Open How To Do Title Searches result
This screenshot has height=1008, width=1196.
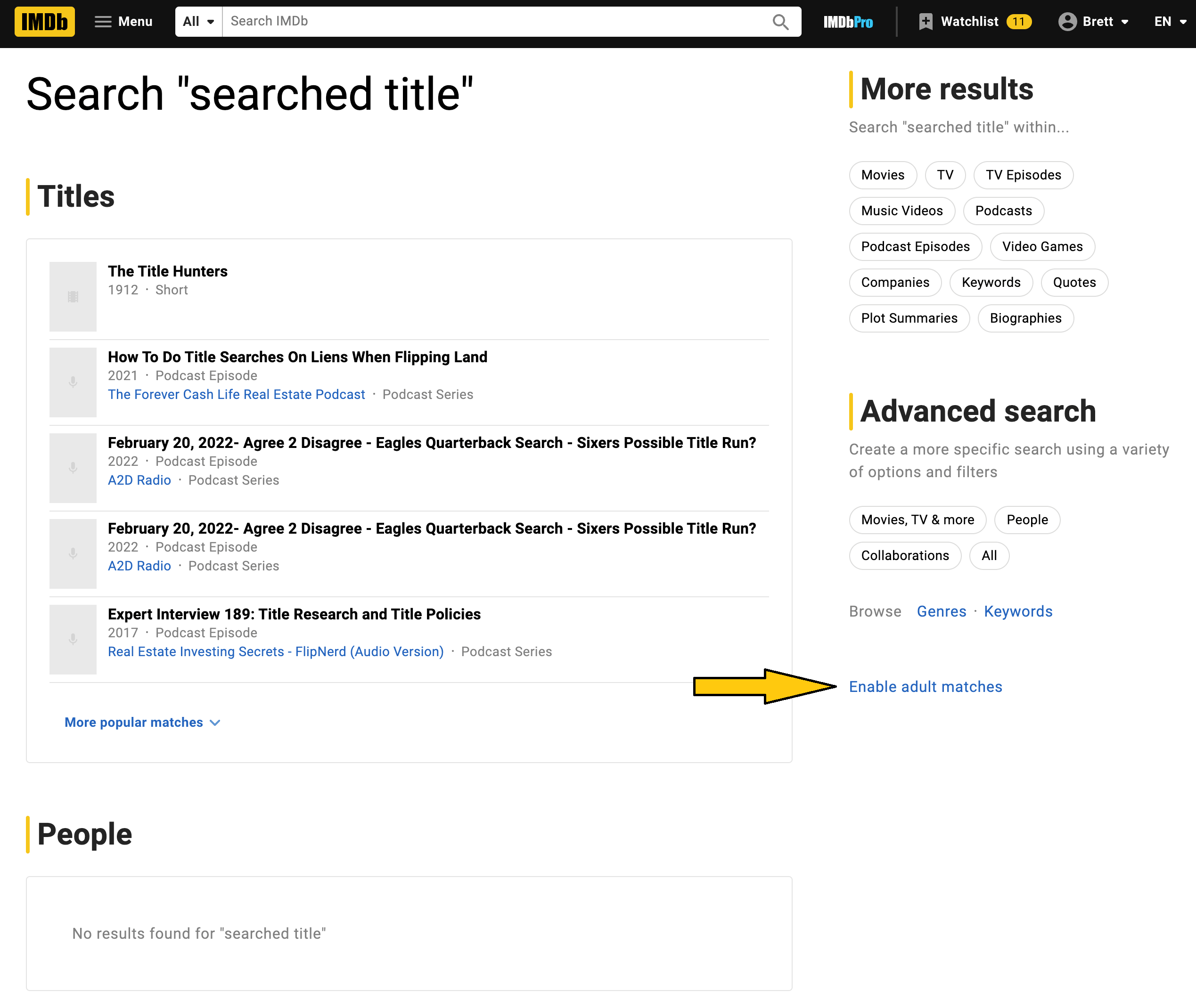click(x=297, y=357)
